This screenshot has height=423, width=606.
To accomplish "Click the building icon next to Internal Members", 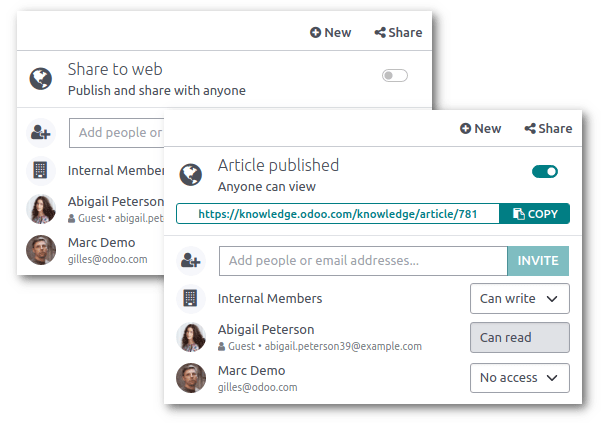I will coord(190,298).
